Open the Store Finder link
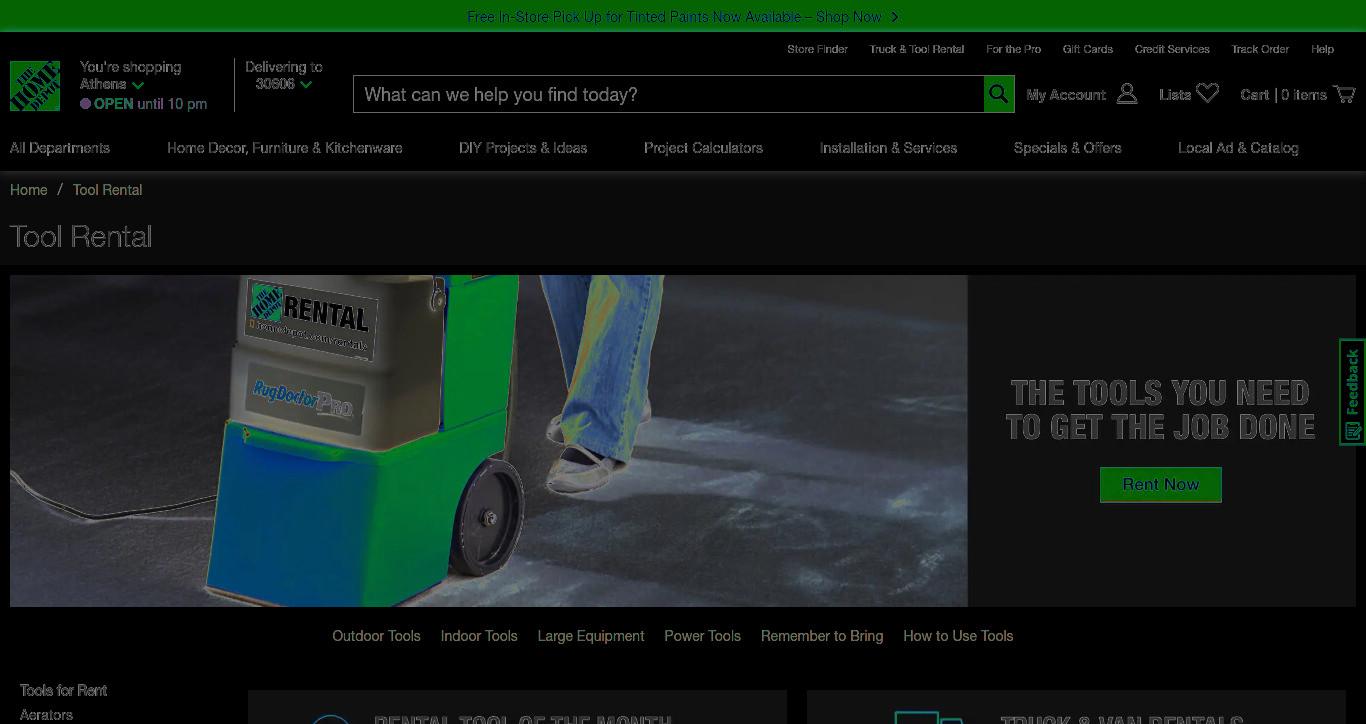Image resolution: width=1366 pixels, height=724 pixels. coord(817,49)
